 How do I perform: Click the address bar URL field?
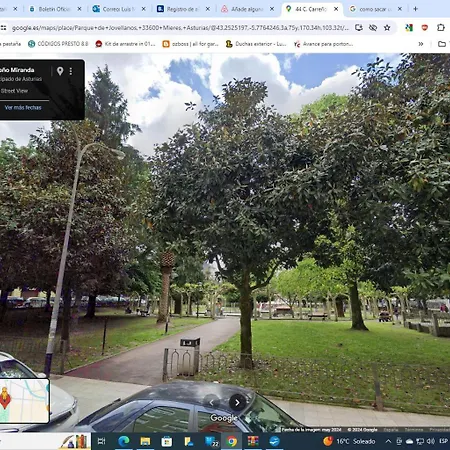coord(180,28)
